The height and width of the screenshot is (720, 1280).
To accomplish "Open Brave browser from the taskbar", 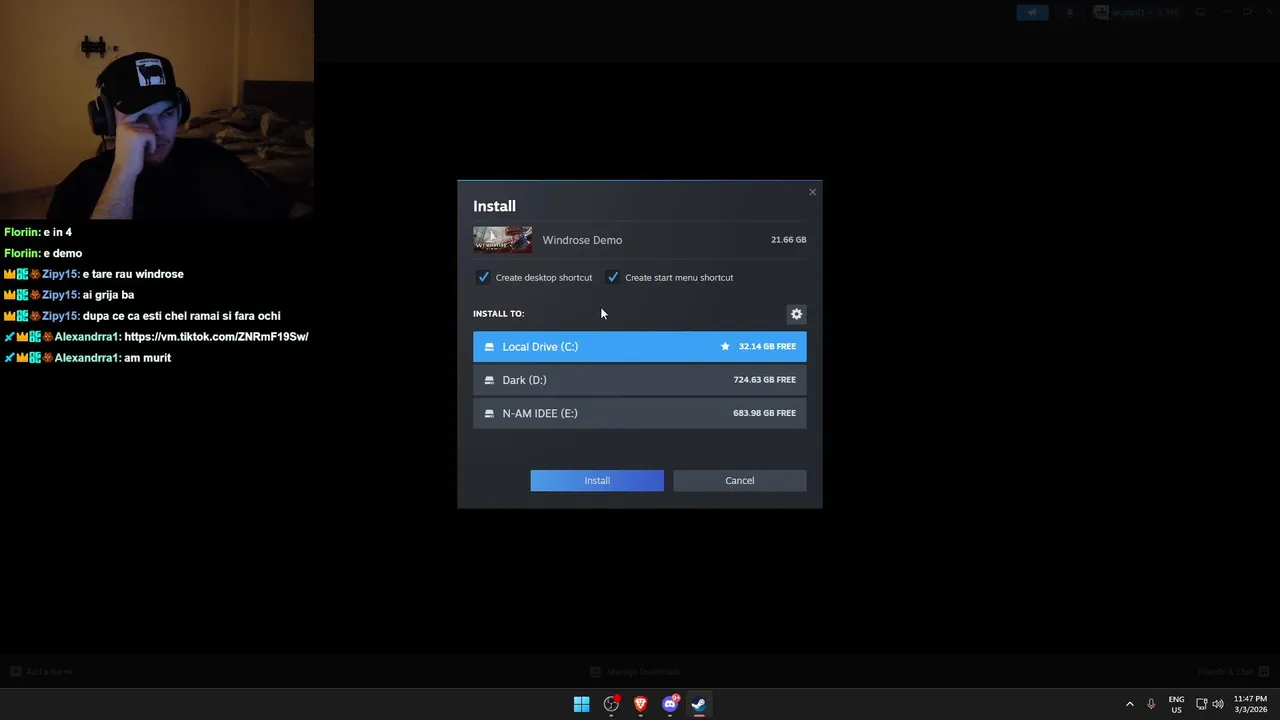I will pyautogui.click(x=640, y=704).
